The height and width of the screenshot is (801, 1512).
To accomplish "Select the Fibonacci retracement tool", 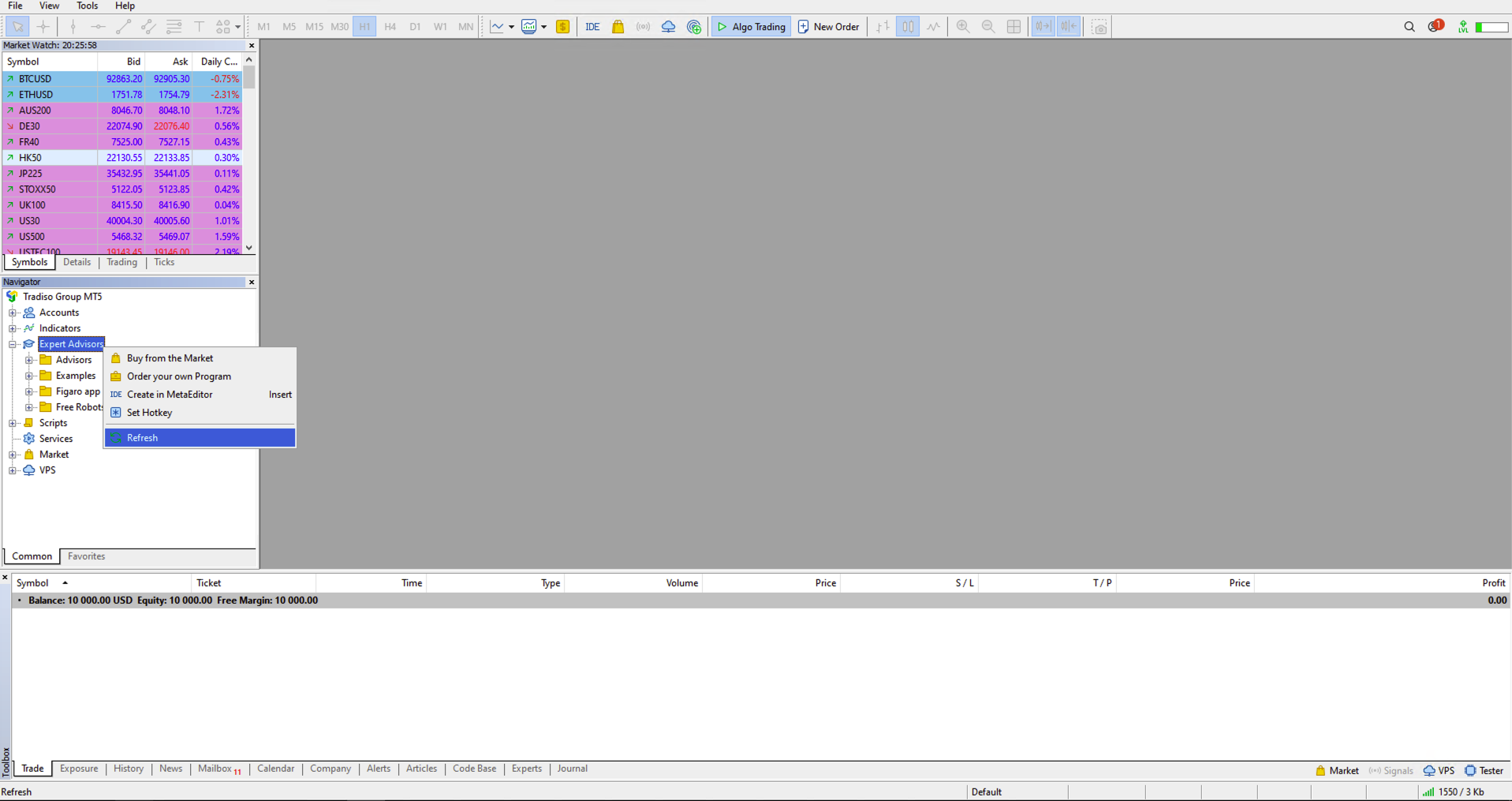I will (174, 27).
